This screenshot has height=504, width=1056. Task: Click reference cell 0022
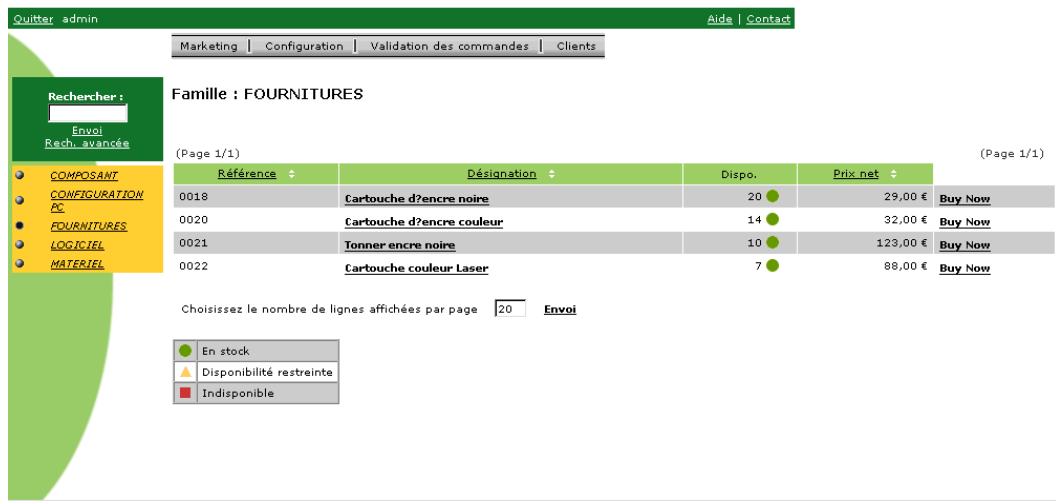[256, 266]
